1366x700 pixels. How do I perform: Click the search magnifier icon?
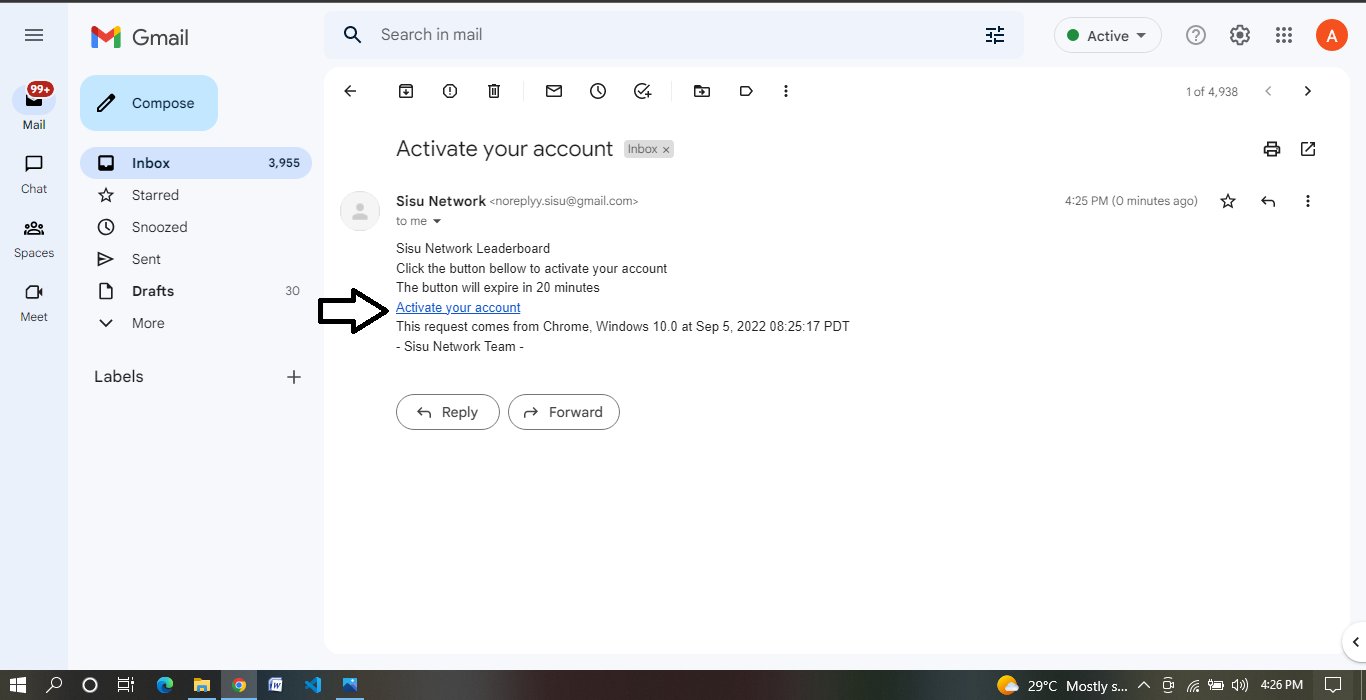(352, 35)
